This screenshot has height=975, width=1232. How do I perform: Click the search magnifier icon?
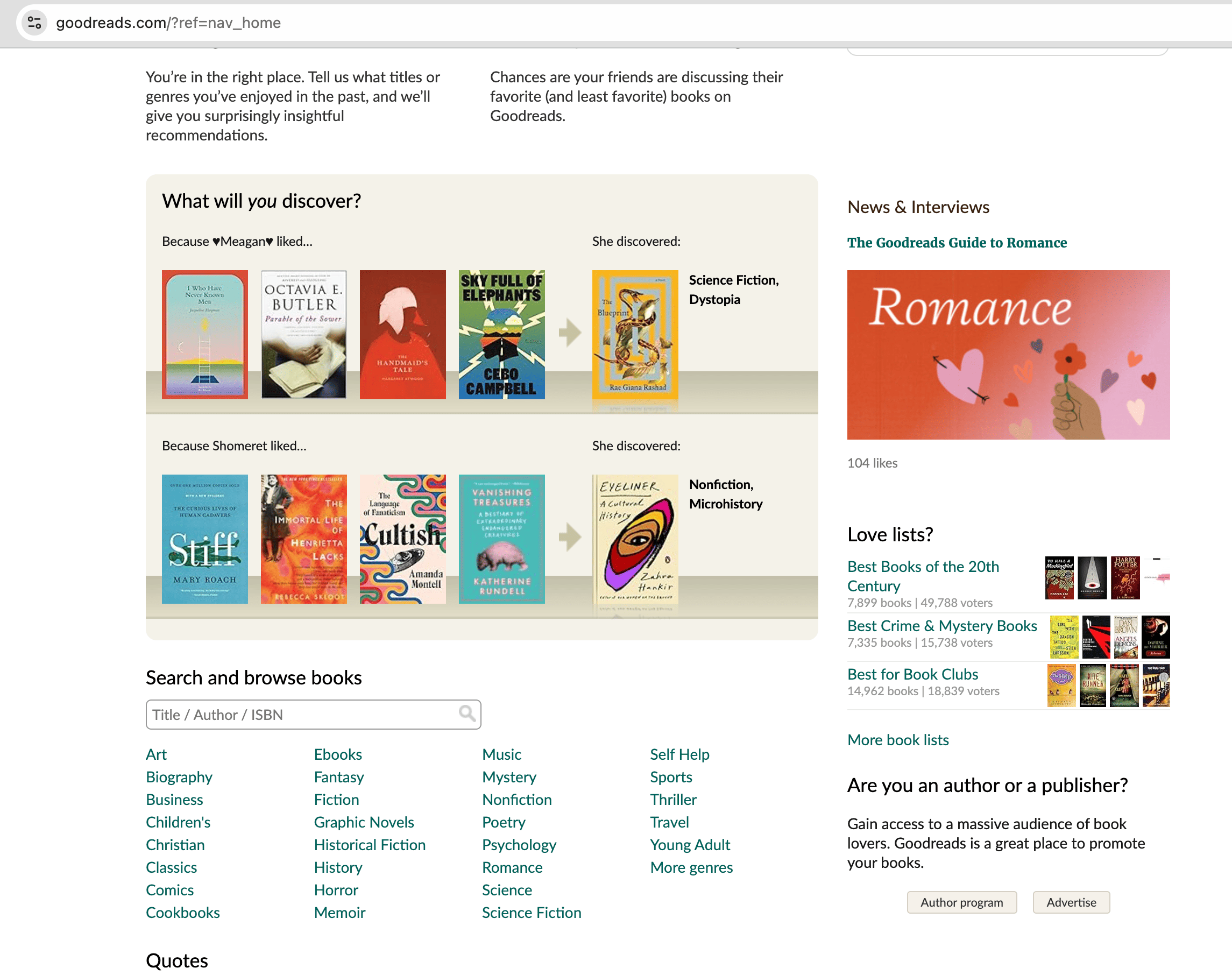(x=466, y=713)
